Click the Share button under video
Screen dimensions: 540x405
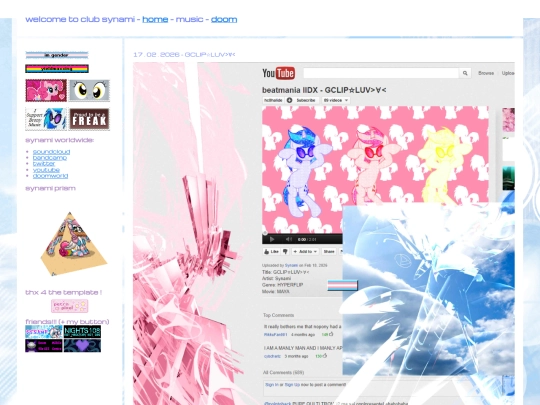(x=329, y=252)
